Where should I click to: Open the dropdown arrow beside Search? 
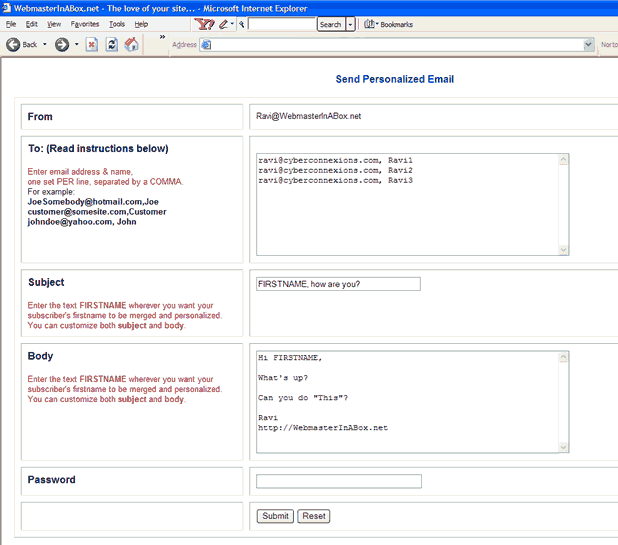click(351, 24)
